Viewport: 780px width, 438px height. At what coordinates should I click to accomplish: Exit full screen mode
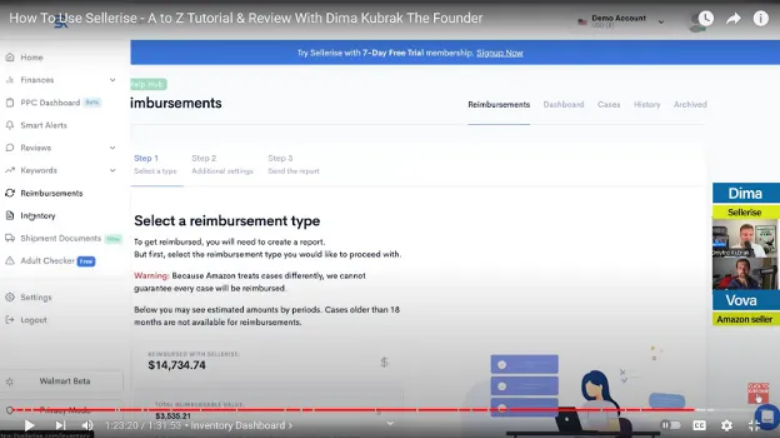(755, 426)
